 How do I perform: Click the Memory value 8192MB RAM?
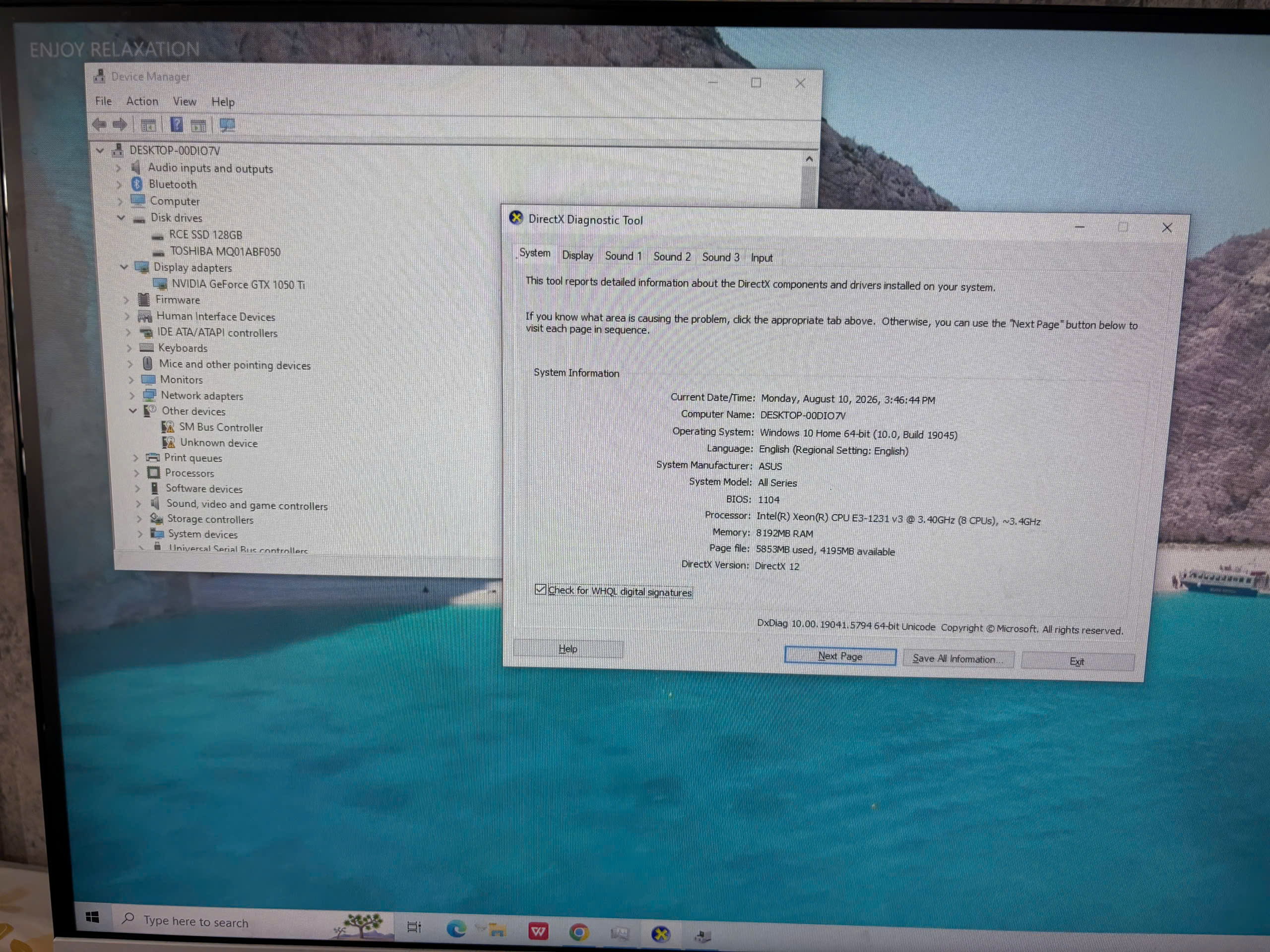coord(784,533)
